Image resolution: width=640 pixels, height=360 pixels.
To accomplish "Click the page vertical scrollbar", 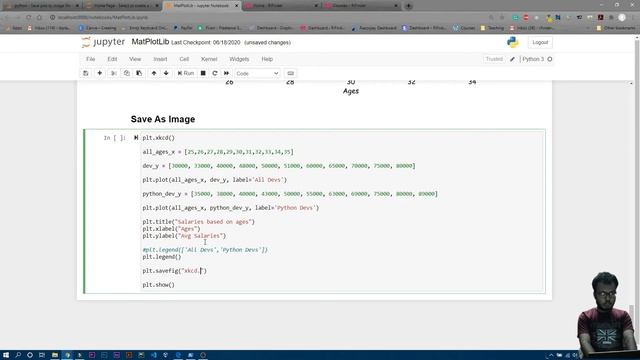I will [637, 192].
